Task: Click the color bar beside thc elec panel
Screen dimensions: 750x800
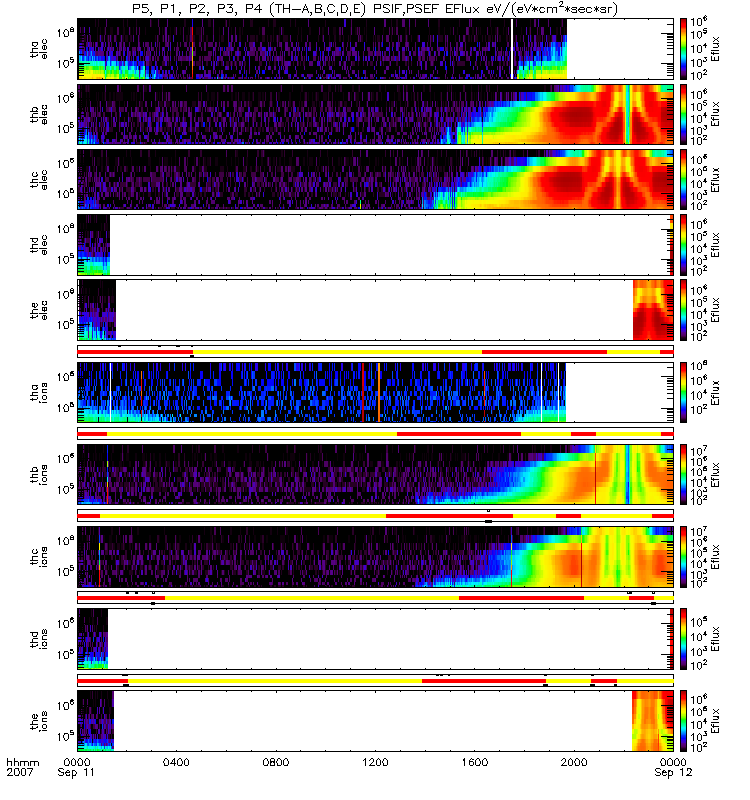Action: (684, 179)
